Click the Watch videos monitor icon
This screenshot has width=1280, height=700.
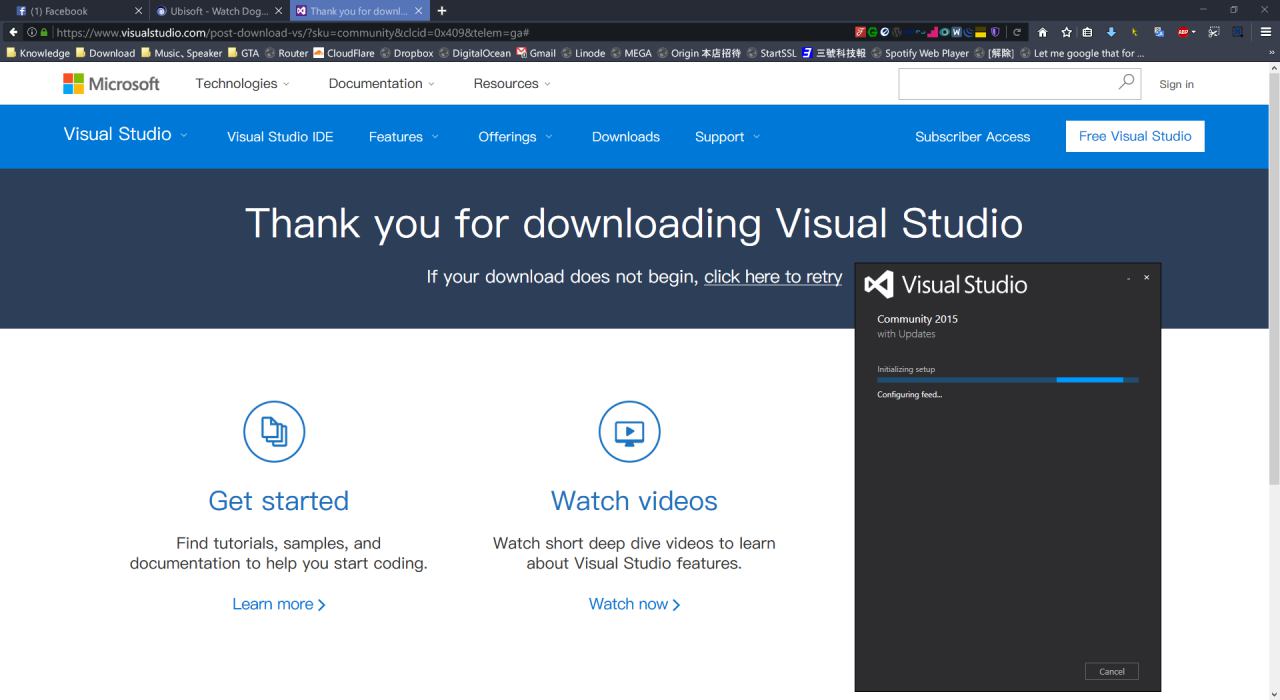pos(630,432)
